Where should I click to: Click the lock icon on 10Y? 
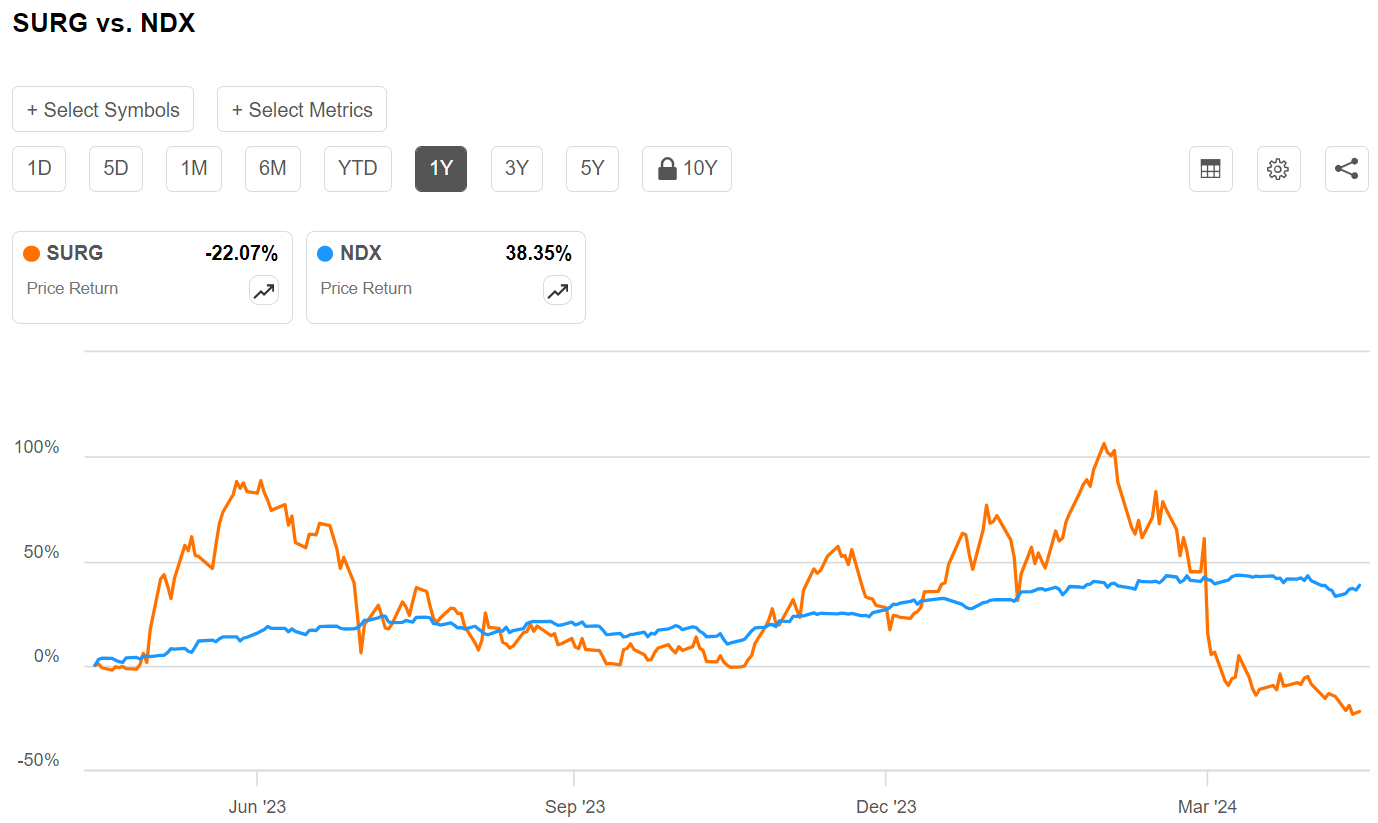click(x=667, y=169)
